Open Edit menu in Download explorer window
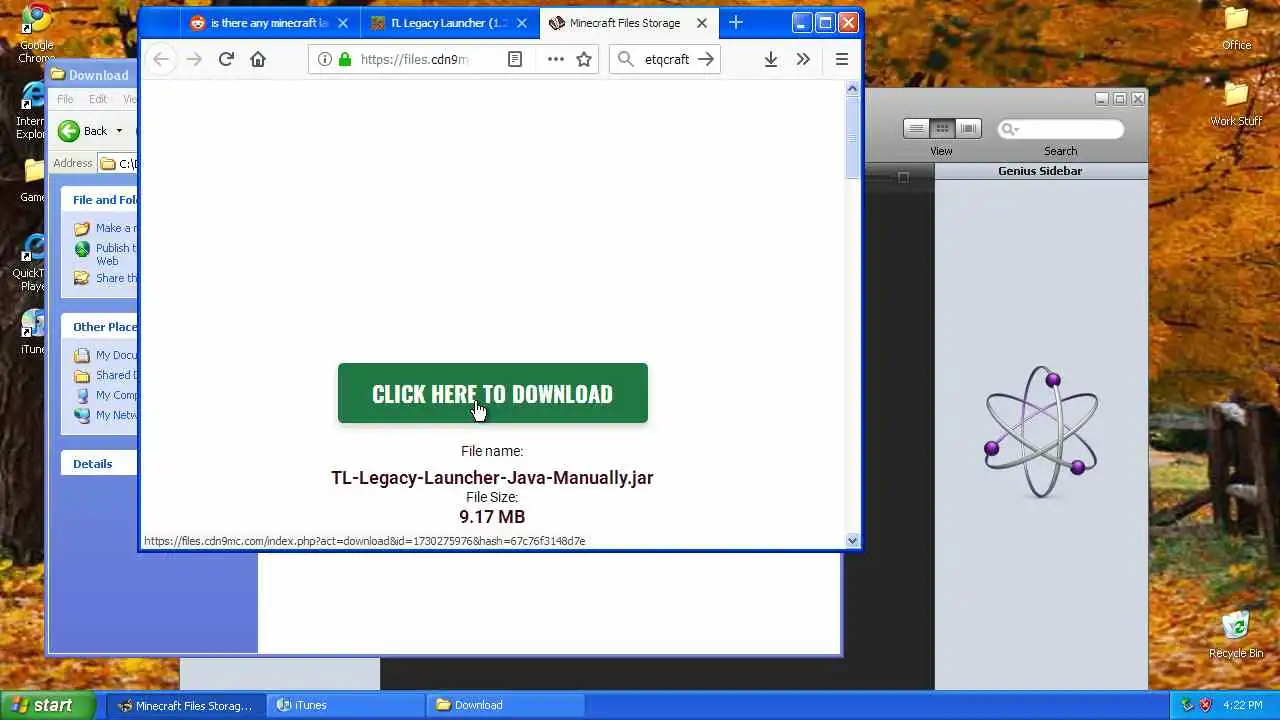The image size is (1280, 720). [97, 99]
